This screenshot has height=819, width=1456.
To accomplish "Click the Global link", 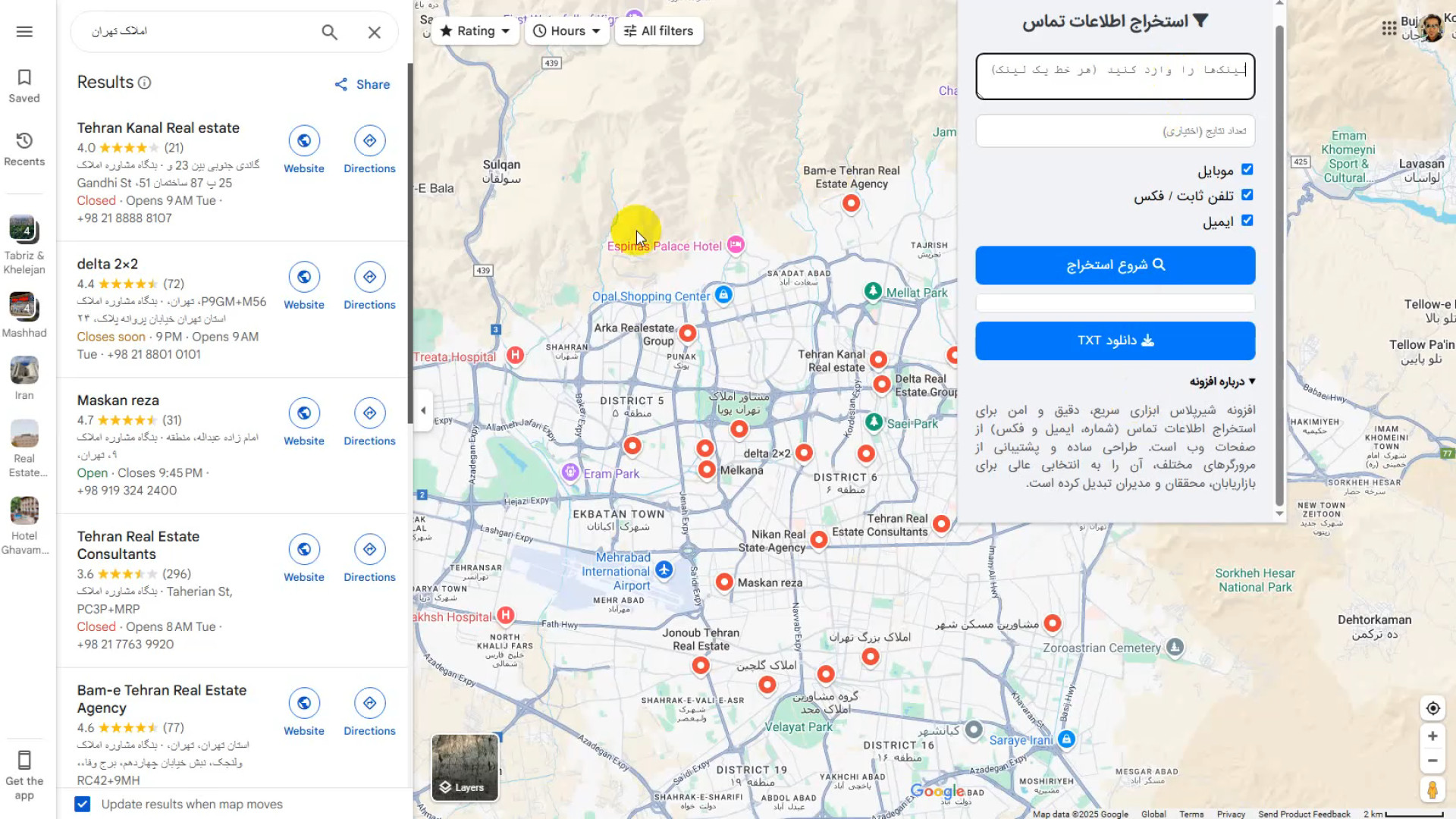I will tap(1153, 814).
